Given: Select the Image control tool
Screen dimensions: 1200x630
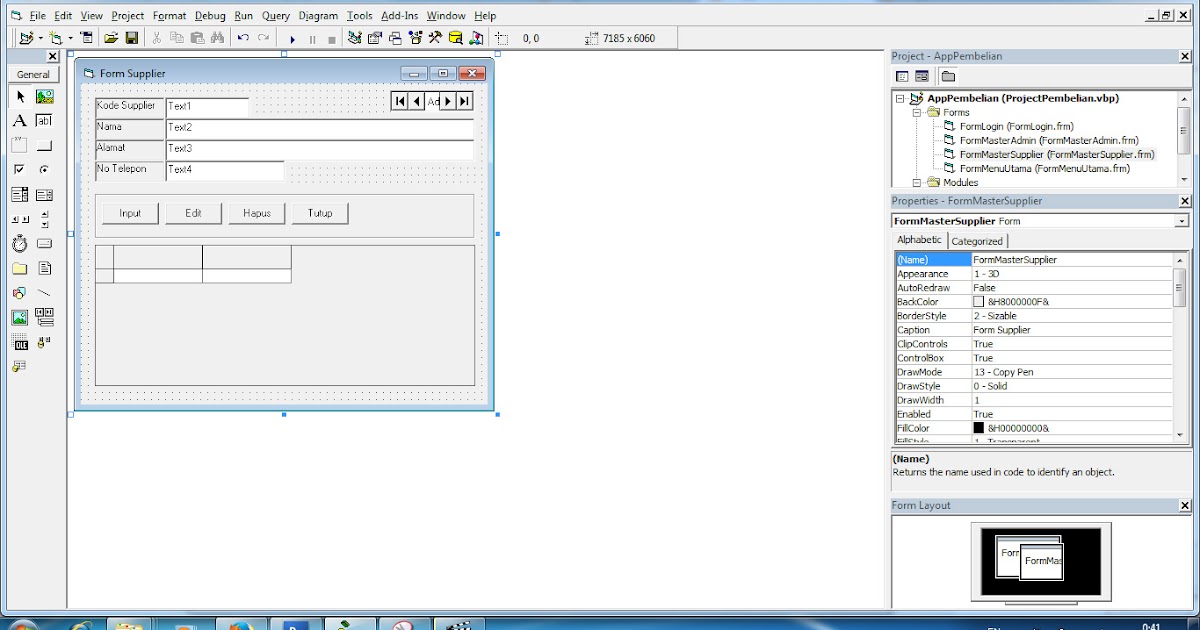Looking at the screenshot, I should (19, 317).
